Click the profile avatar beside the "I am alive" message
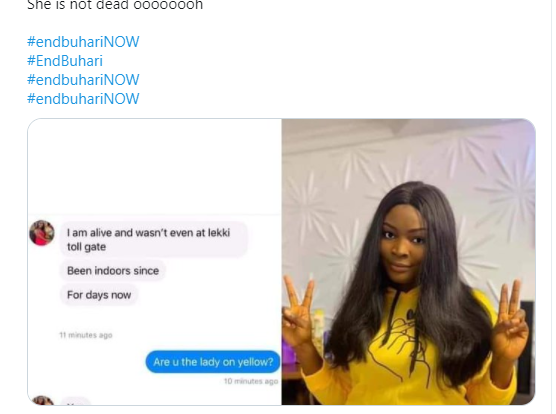556x414 pixels. [x=42, y=233]
